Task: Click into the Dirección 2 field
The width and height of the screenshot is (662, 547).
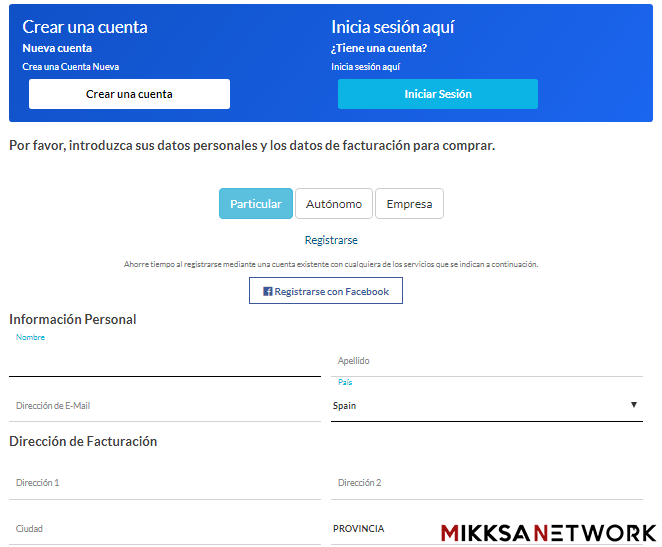Action: pyautogui.click(x=486, y=483)
